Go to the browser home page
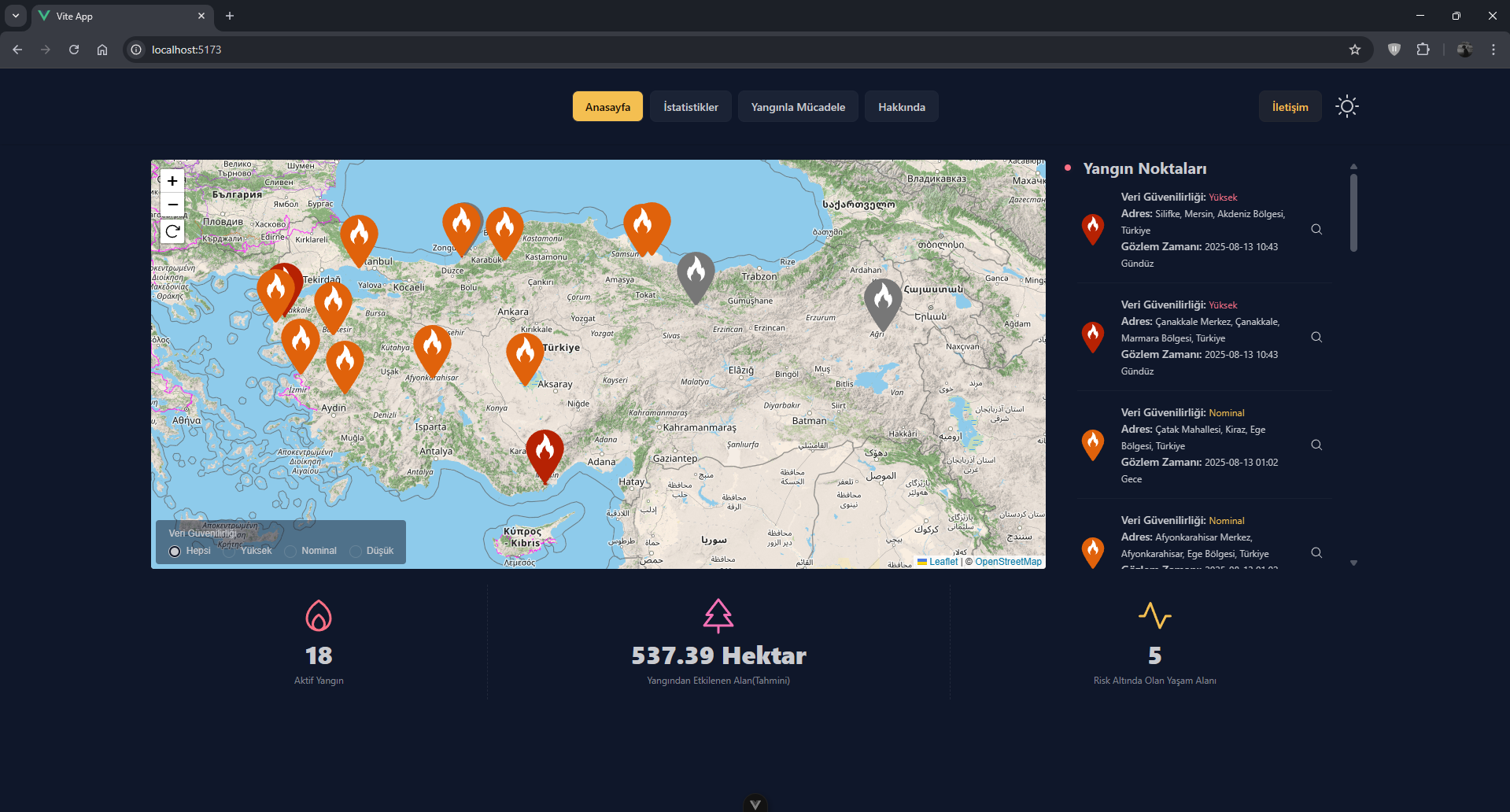1510x812 pixels. (102, 50)
